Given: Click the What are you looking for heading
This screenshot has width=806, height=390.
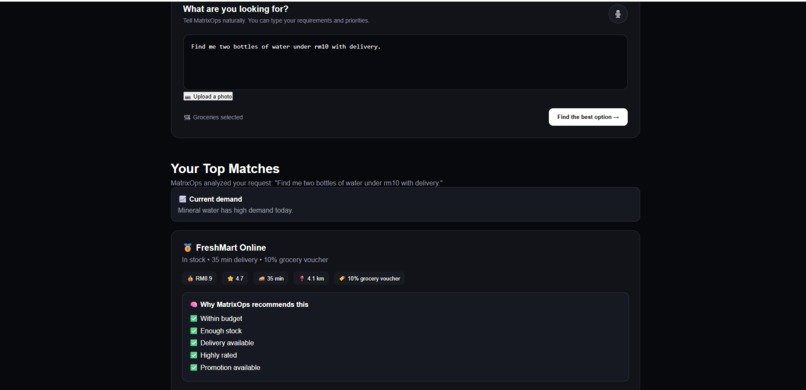Looking at the screenshot, I should [235, 9].
